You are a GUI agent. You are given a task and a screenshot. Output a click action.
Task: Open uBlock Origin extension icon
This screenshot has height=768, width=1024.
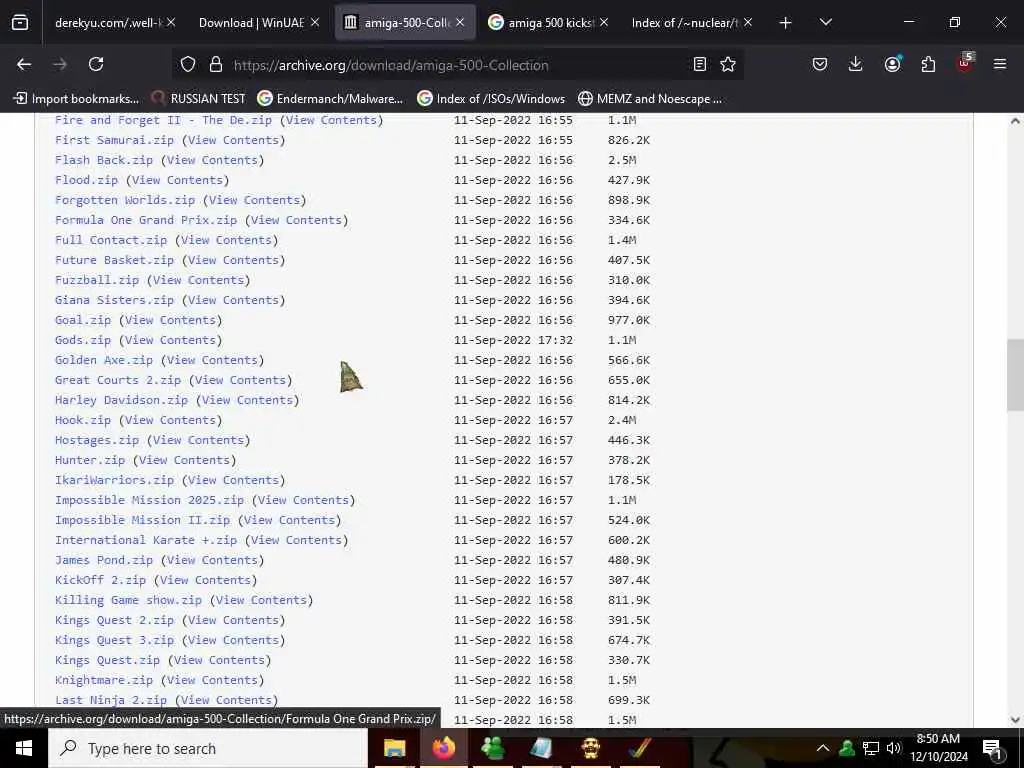(x=965, y=63)
